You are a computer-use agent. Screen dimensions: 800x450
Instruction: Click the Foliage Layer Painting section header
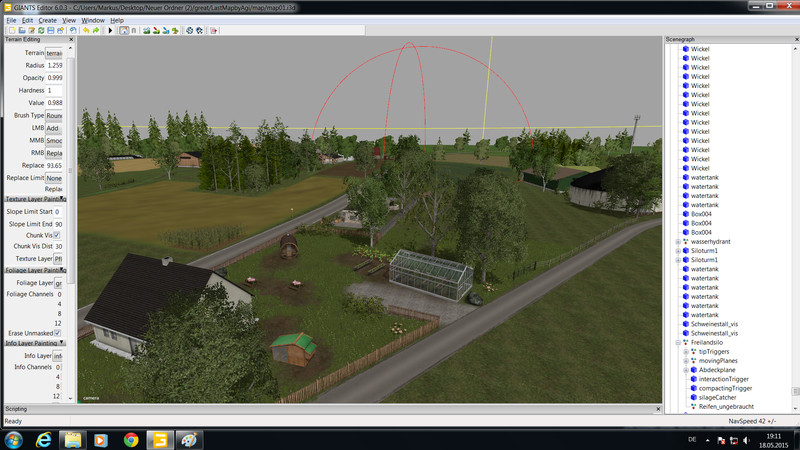point(34,270)
